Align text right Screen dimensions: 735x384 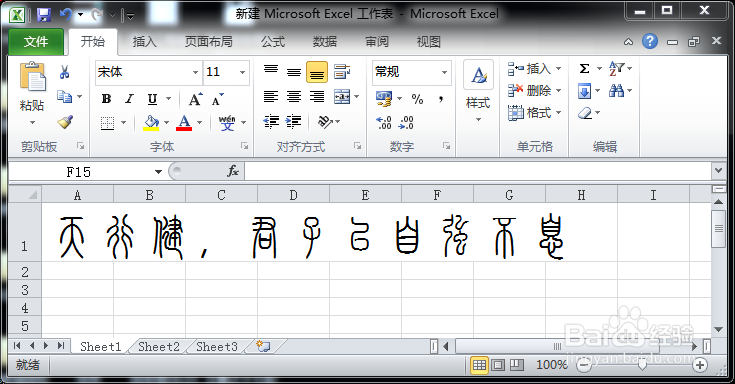click(317, 97)
